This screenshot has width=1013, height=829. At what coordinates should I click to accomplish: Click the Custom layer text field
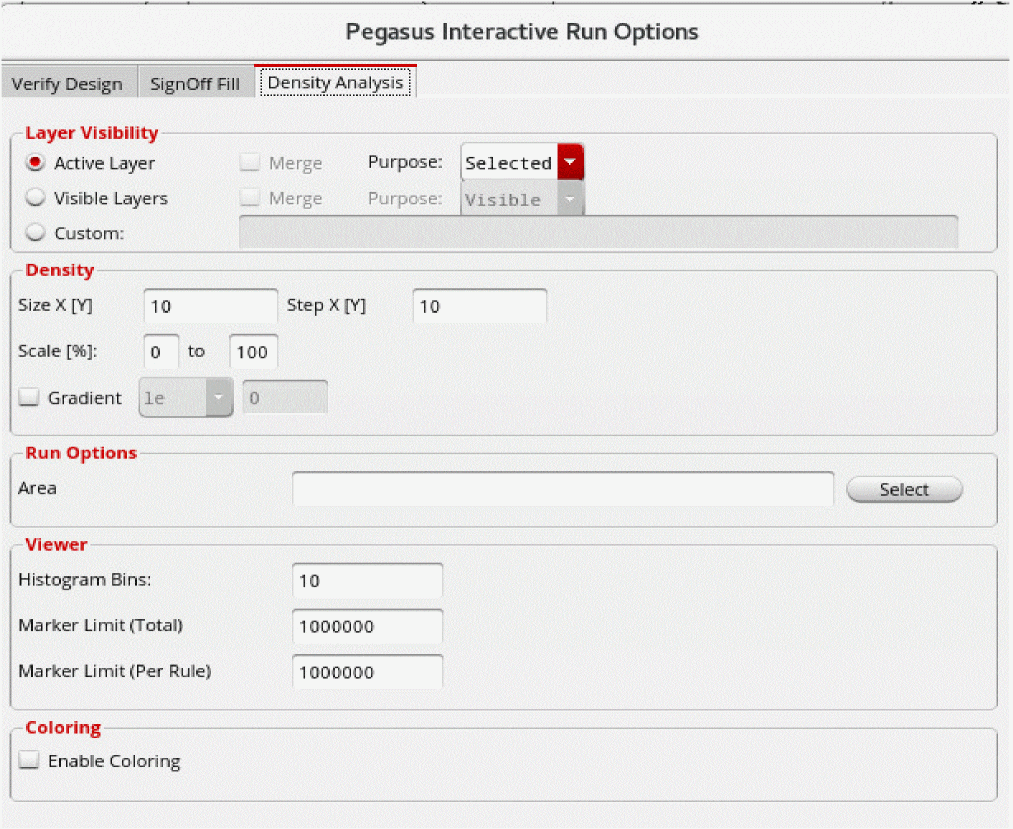point(598,232)
